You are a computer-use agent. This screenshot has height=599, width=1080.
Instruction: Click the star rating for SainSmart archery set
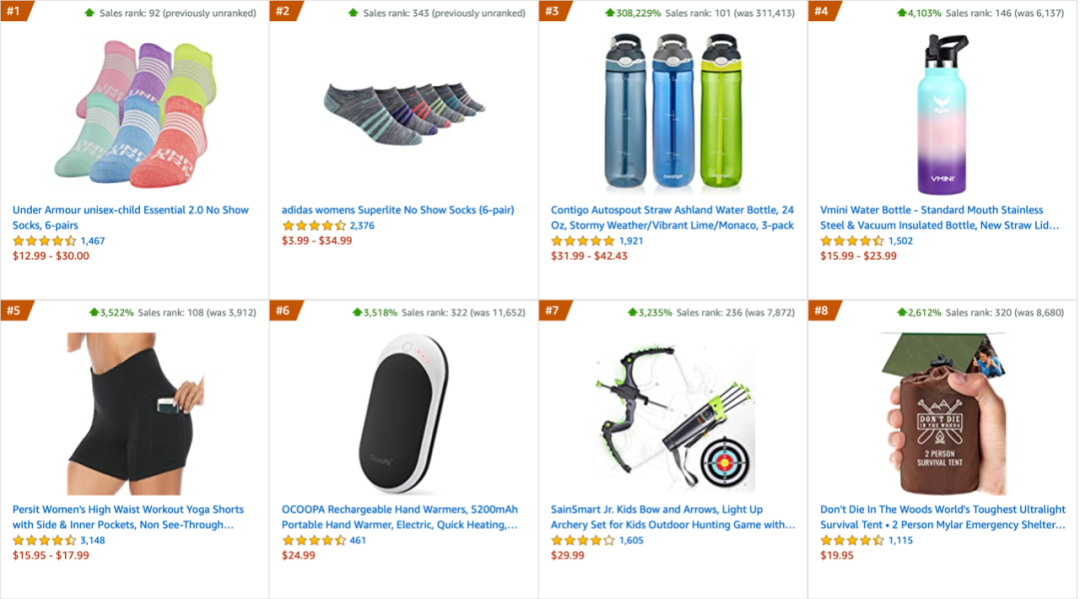(x=583, y=541)
